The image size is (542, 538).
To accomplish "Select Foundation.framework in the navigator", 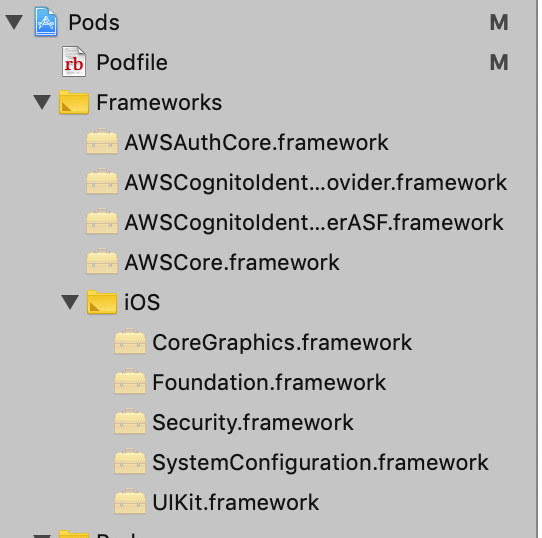I will 269,382.
